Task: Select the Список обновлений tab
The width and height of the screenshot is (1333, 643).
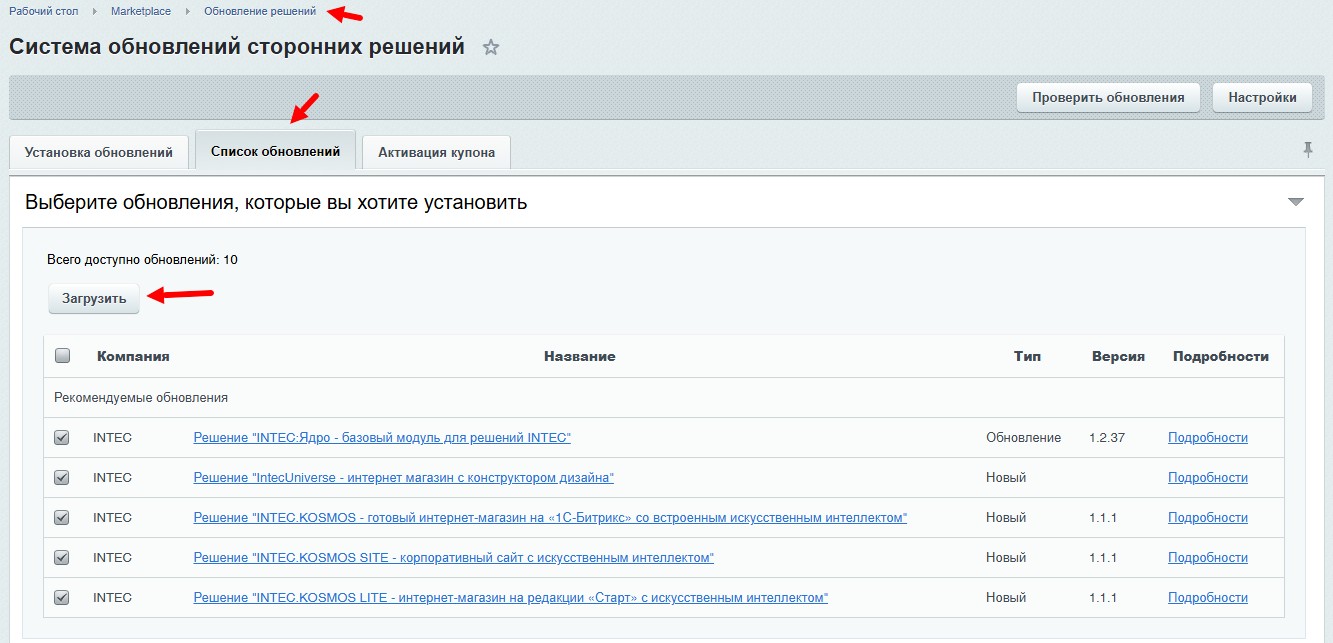Action: click(x=276, y=151)
